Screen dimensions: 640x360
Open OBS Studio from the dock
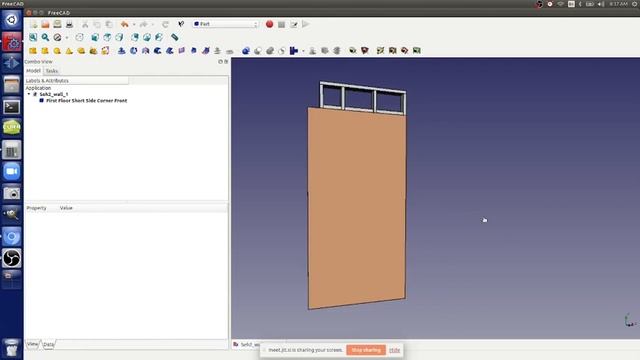click(11, 258)
